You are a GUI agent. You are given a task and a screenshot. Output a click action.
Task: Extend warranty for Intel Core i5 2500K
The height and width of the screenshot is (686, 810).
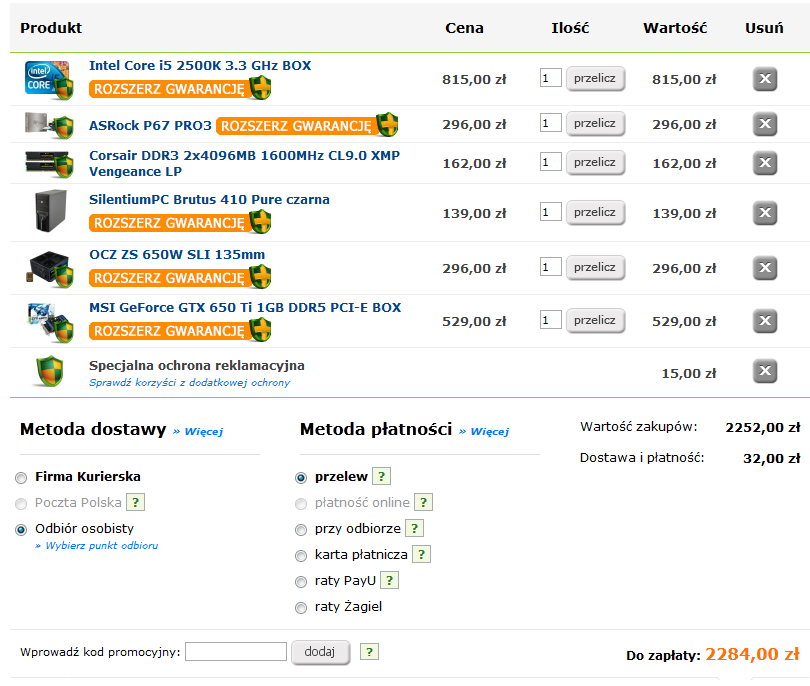(x=180, y=88)
